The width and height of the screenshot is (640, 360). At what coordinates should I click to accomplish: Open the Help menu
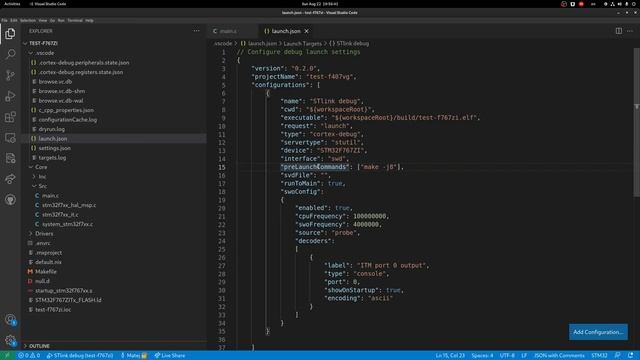(x=89, y=20)
